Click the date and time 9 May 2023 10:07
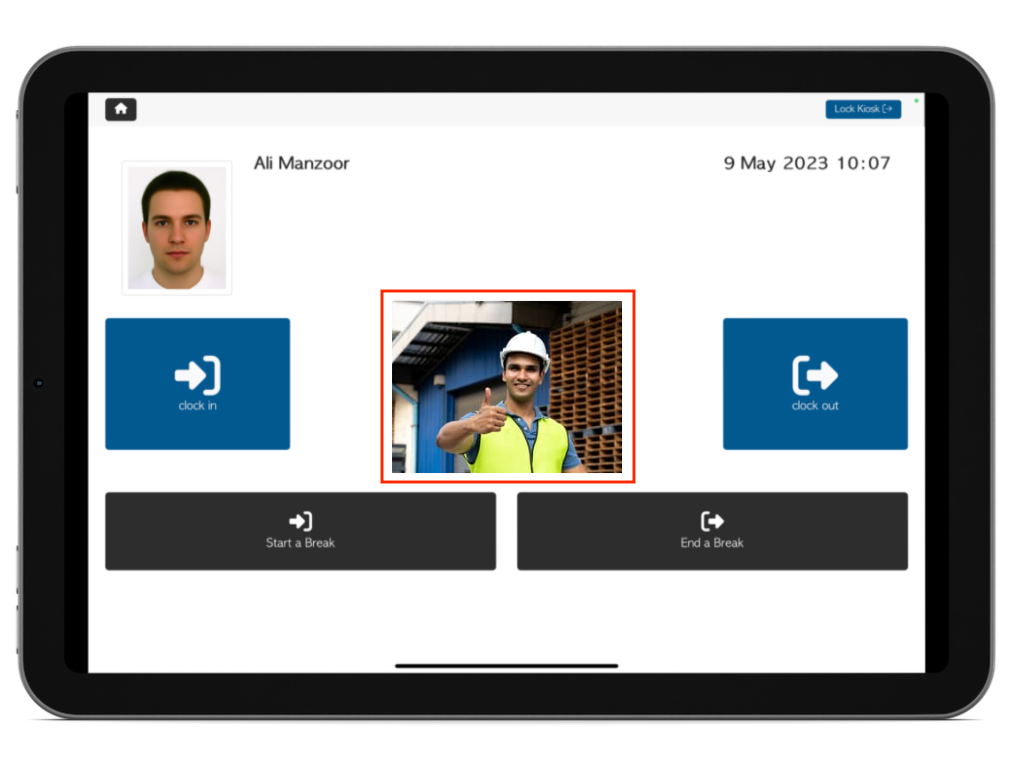Screen dimensions: 1024x768 [x=807, y=163]
